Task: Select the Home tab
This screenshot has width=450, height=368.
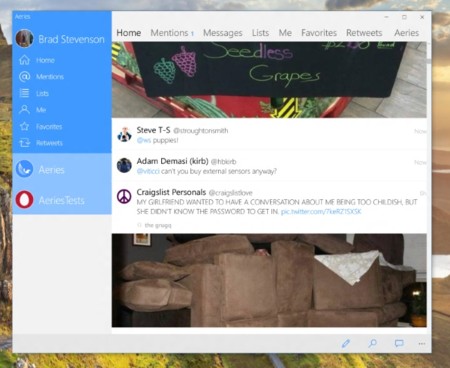Action: [129, 33]
